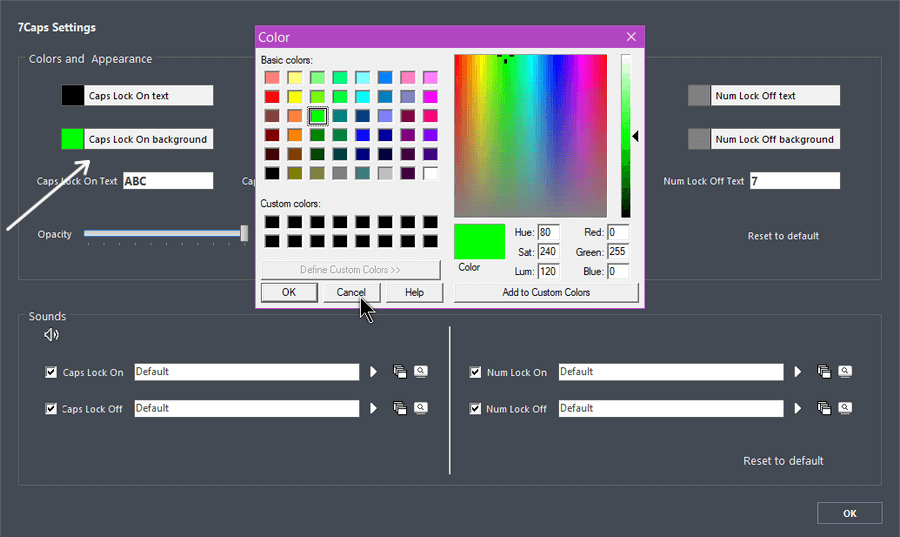900x537 pixels.
Task: Click the Opacity slider handle
Action: 245,233
